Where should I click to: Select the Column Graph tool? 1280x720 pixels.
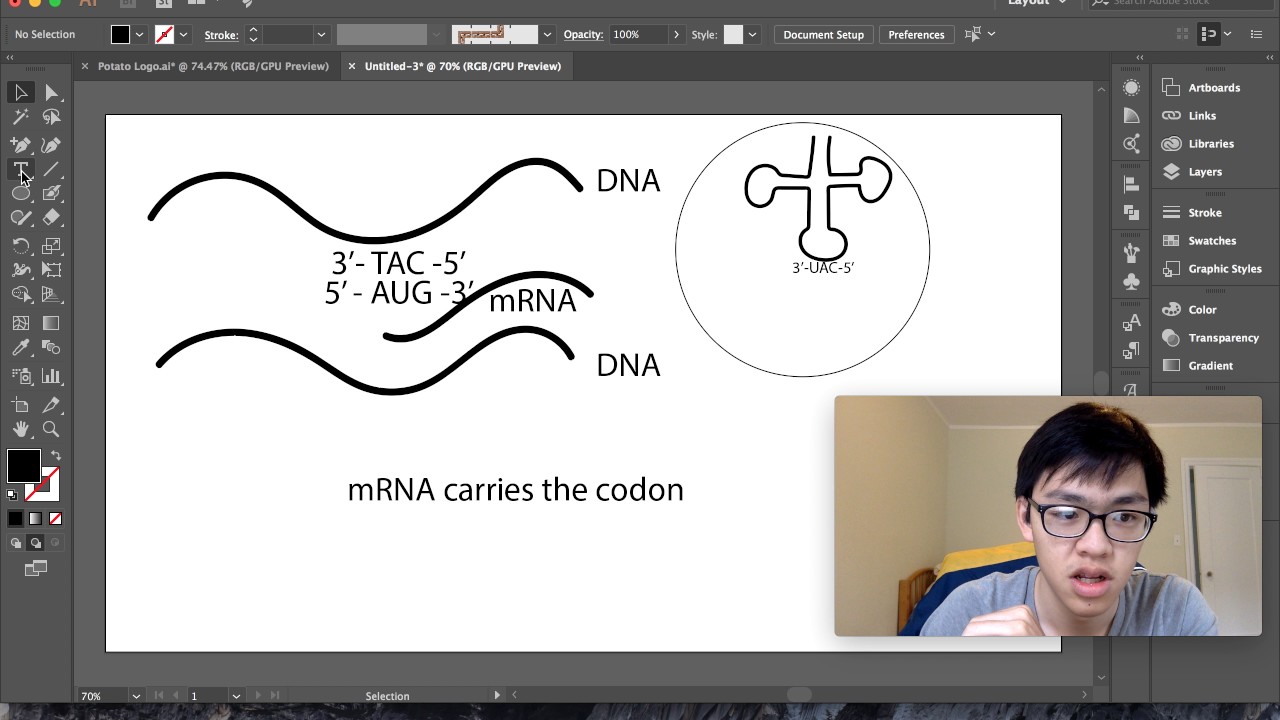[x=51, y=376]
